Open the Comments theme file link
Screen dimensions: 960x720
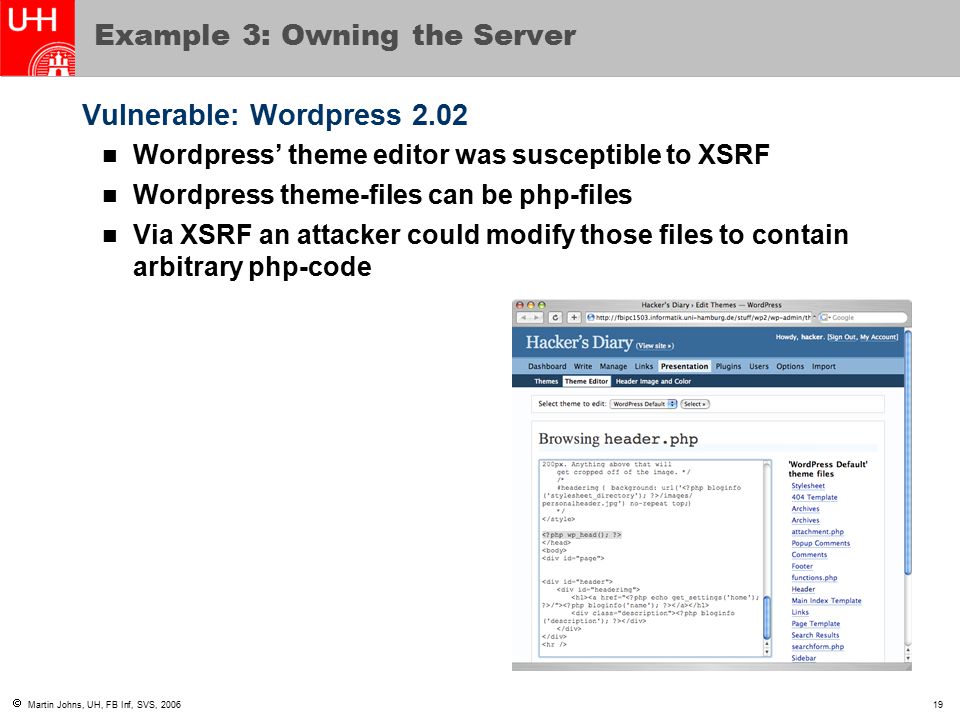point(809,555)
